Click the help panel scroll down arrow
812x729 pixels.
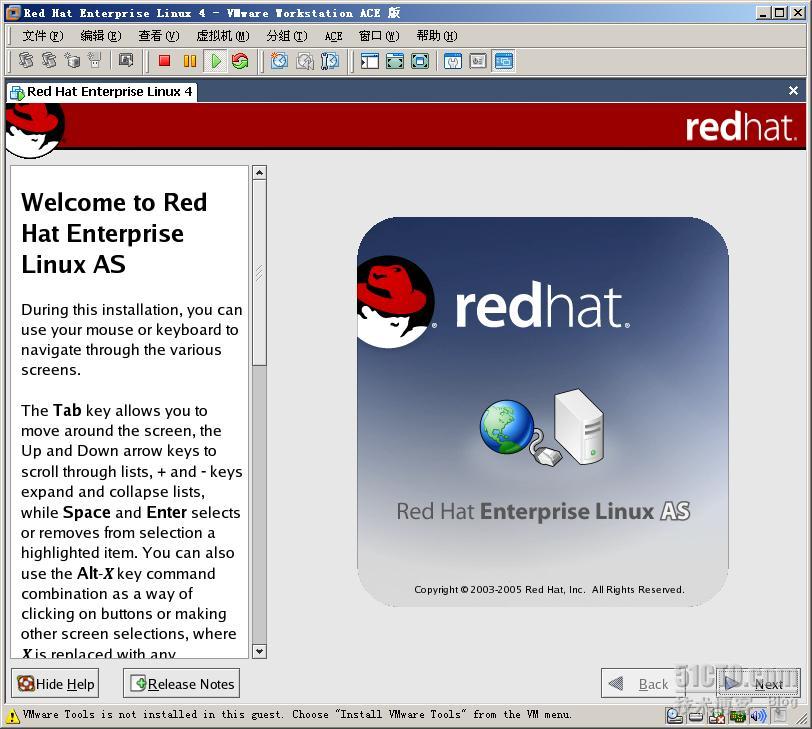(259, 651)
